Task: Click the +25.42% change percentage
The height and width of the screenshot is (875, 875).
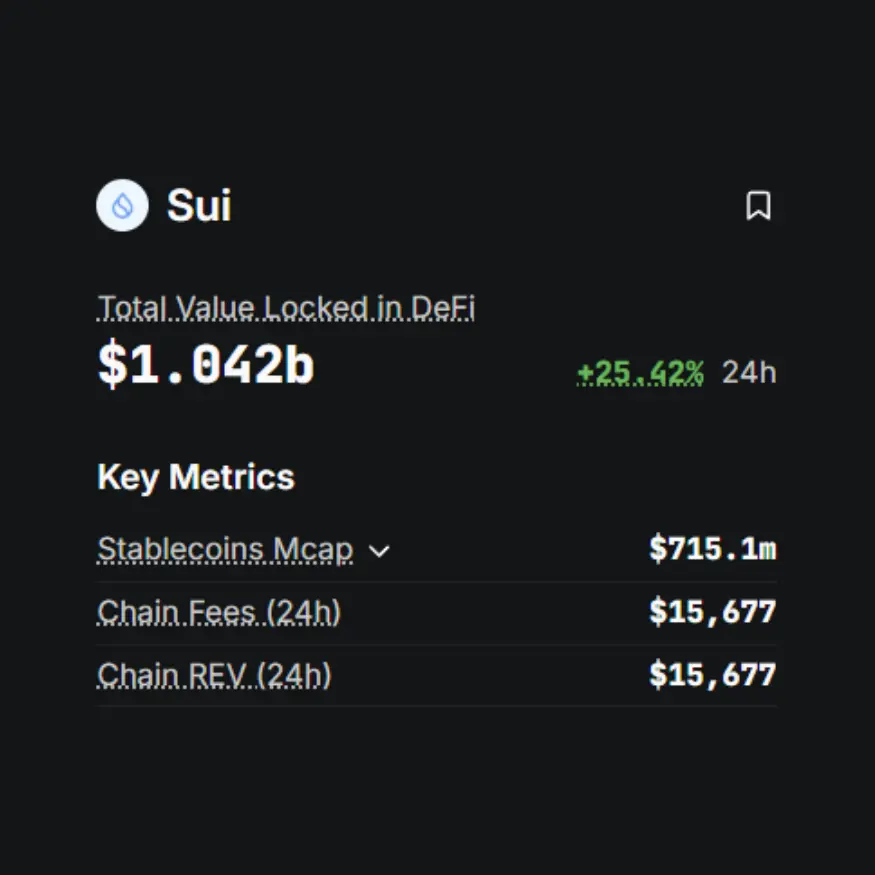Action: coord(640,373)
